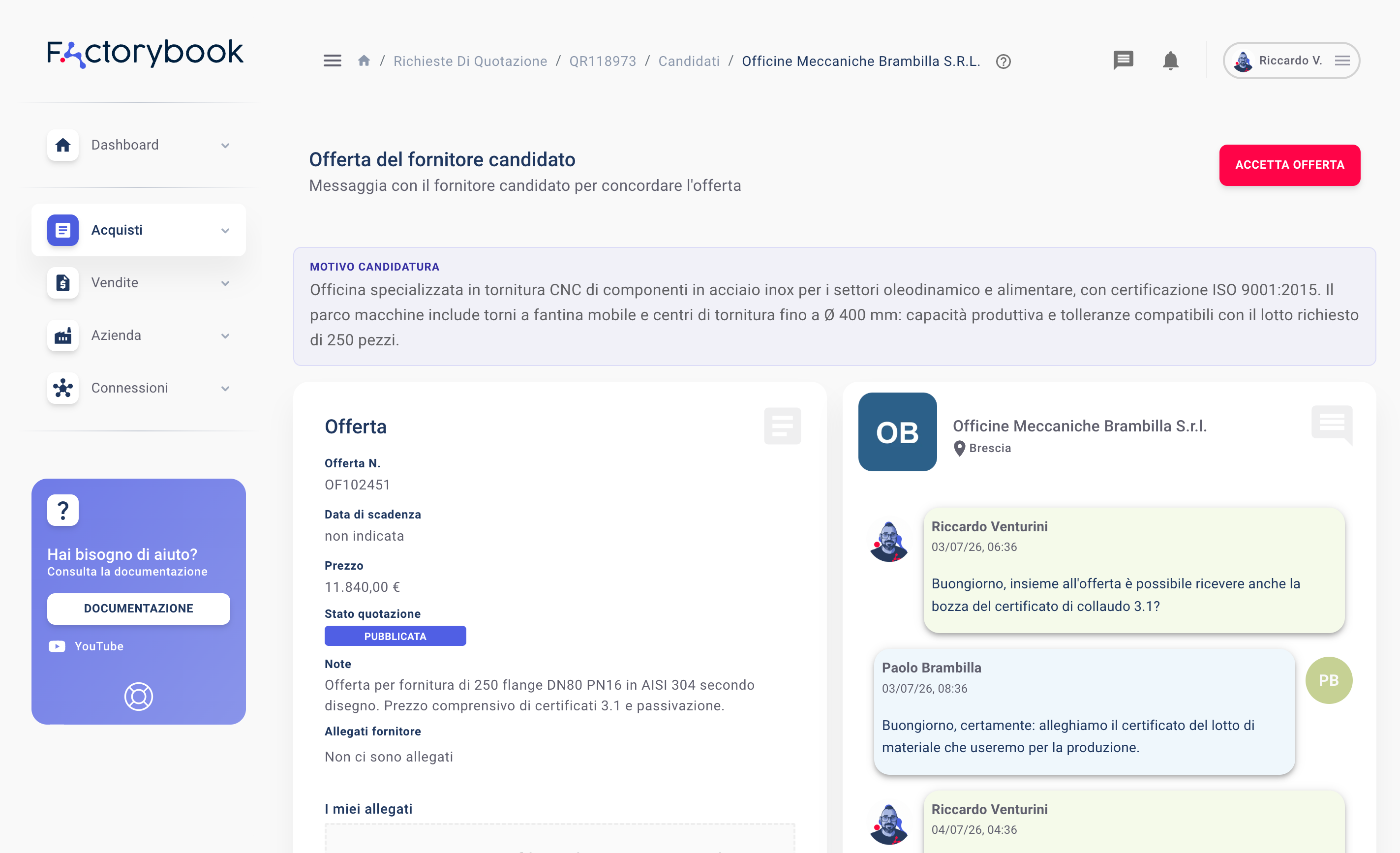The height and width of the screenshot is (853, 1400).
Task: Click the YouTube play icon
Action: [x=57, y=646]
